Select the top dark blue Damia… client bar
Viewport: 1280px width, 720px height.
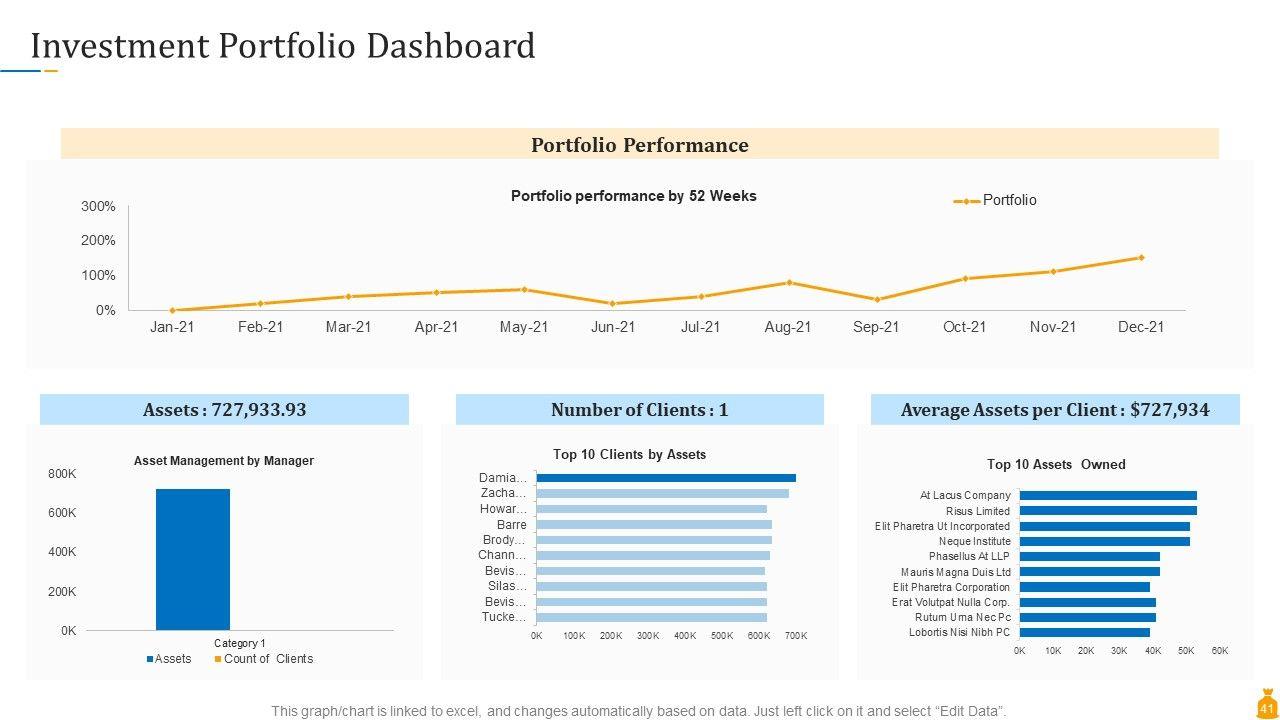click(x=666, y=478)
